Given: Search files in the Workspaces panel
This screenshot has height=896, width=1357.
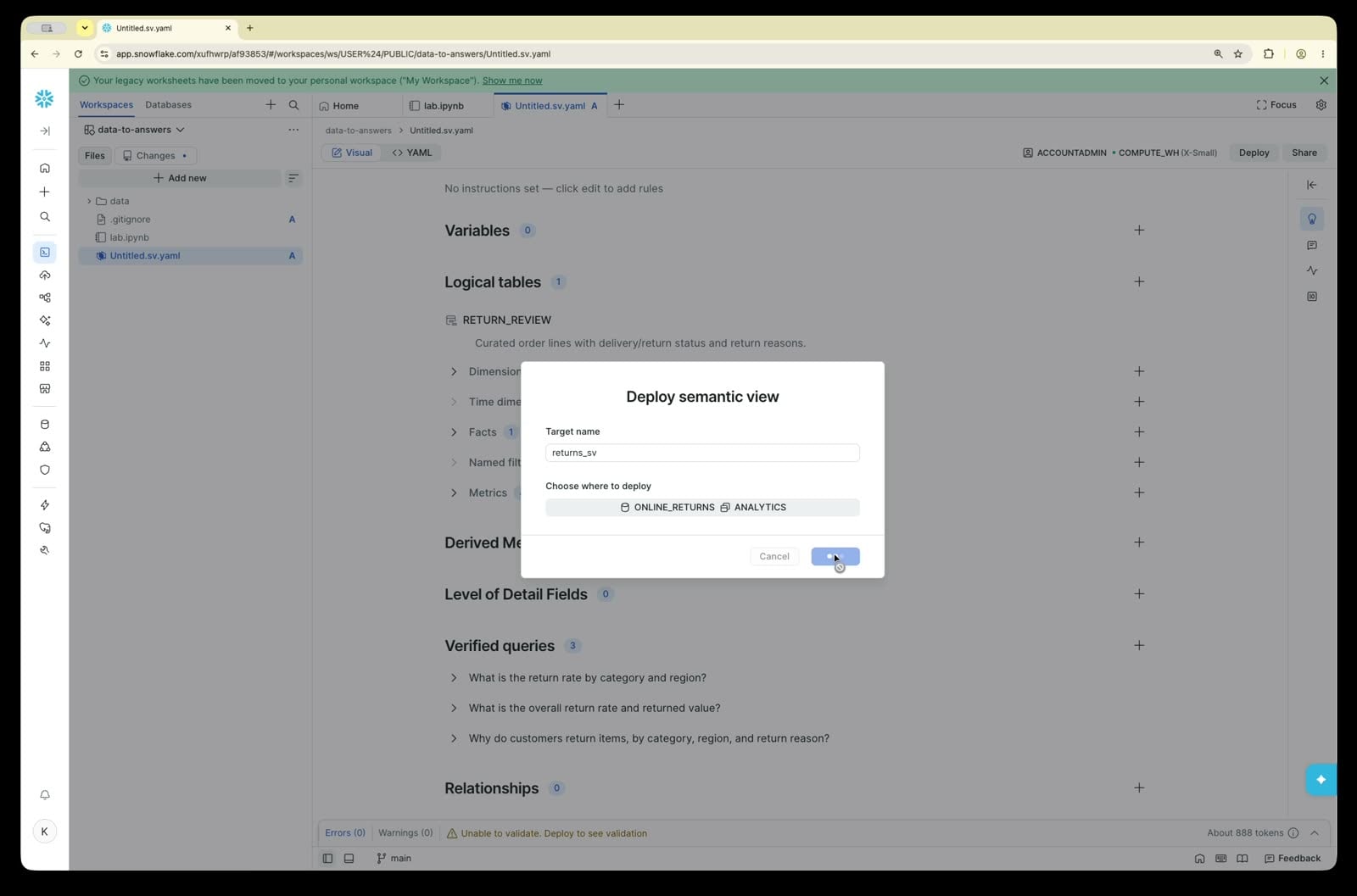Looking at the screenshot, I should click(293, 105).
